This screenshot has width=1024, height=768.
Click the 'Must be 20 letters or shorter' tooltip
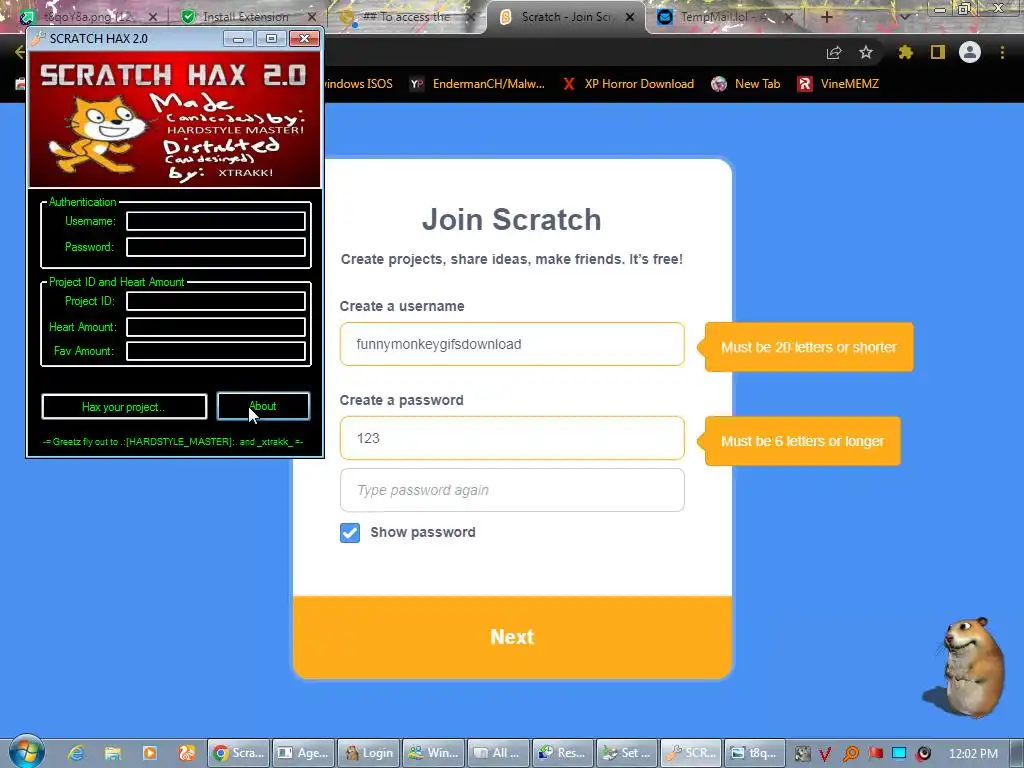[x=808, y=347]
